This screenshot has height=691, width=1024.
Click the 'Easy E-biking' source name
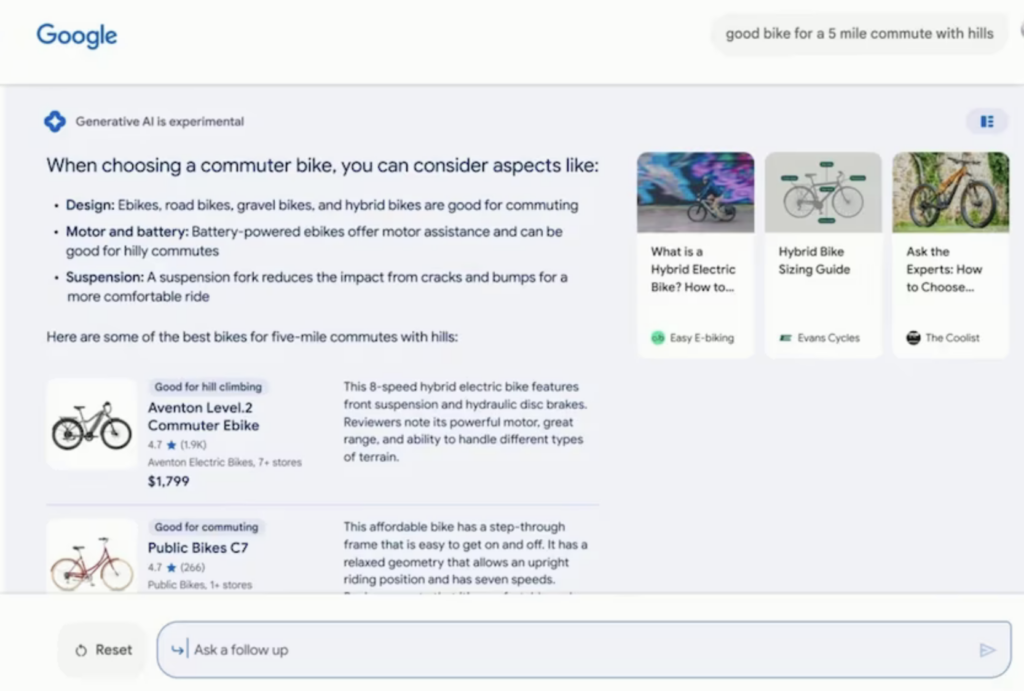coord(702,338)
